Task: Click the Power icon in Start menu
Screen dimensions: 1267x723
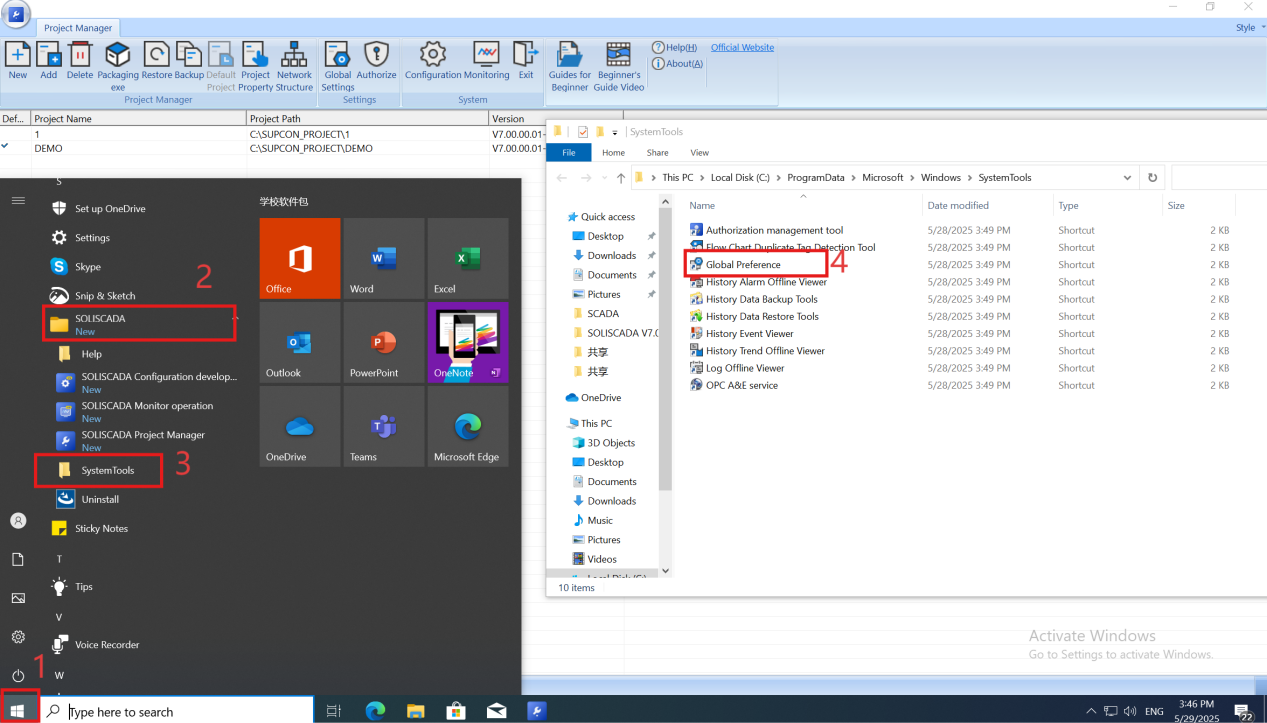Action: 18,676
